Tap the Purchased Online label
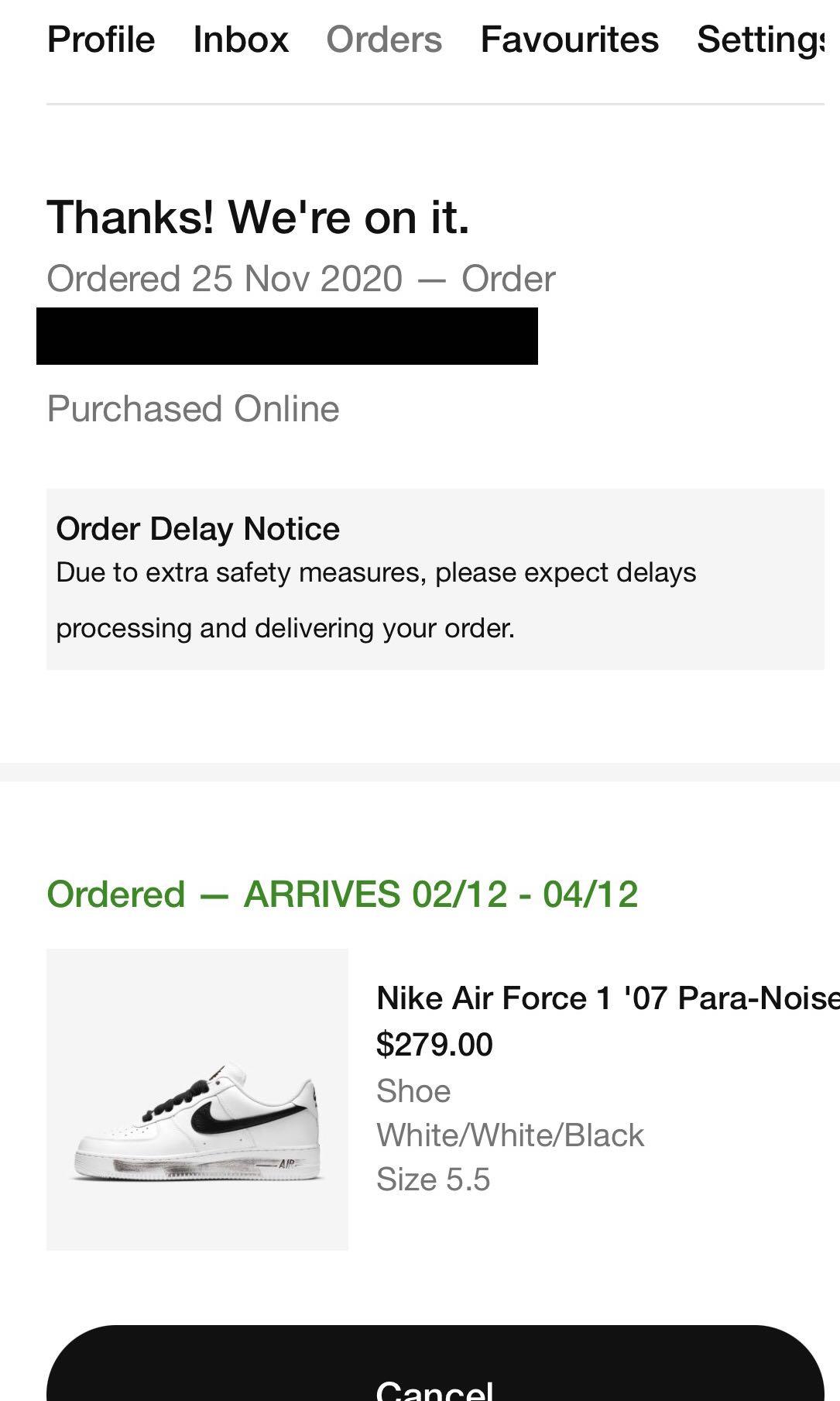This screenshot has width=840, height=1401. [x=194, y=409]
